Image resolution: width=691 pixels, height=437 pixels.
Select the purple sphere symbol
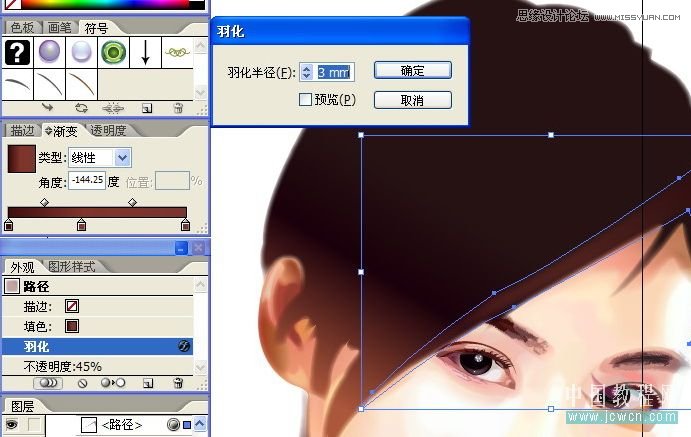[x=49, y=52]
